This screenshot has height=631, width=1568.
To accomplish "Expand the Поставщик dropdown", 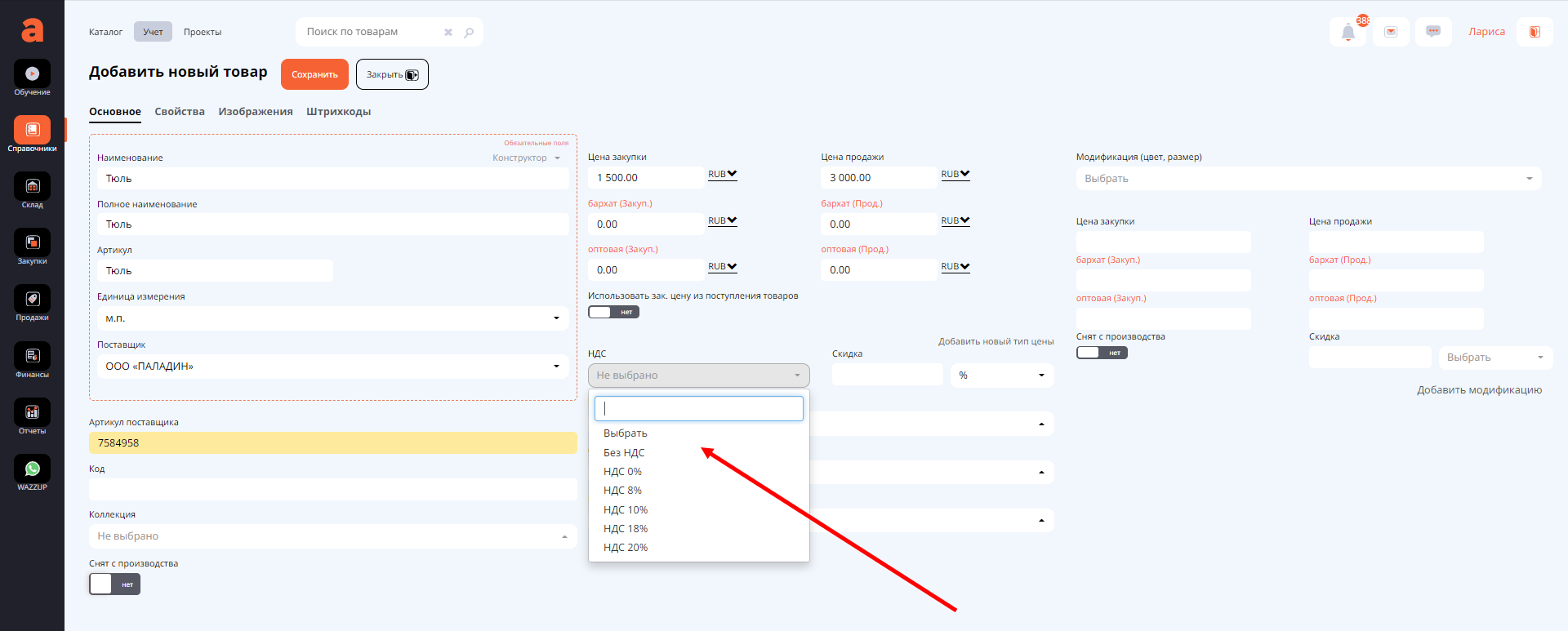I will (x=332, y=367).
